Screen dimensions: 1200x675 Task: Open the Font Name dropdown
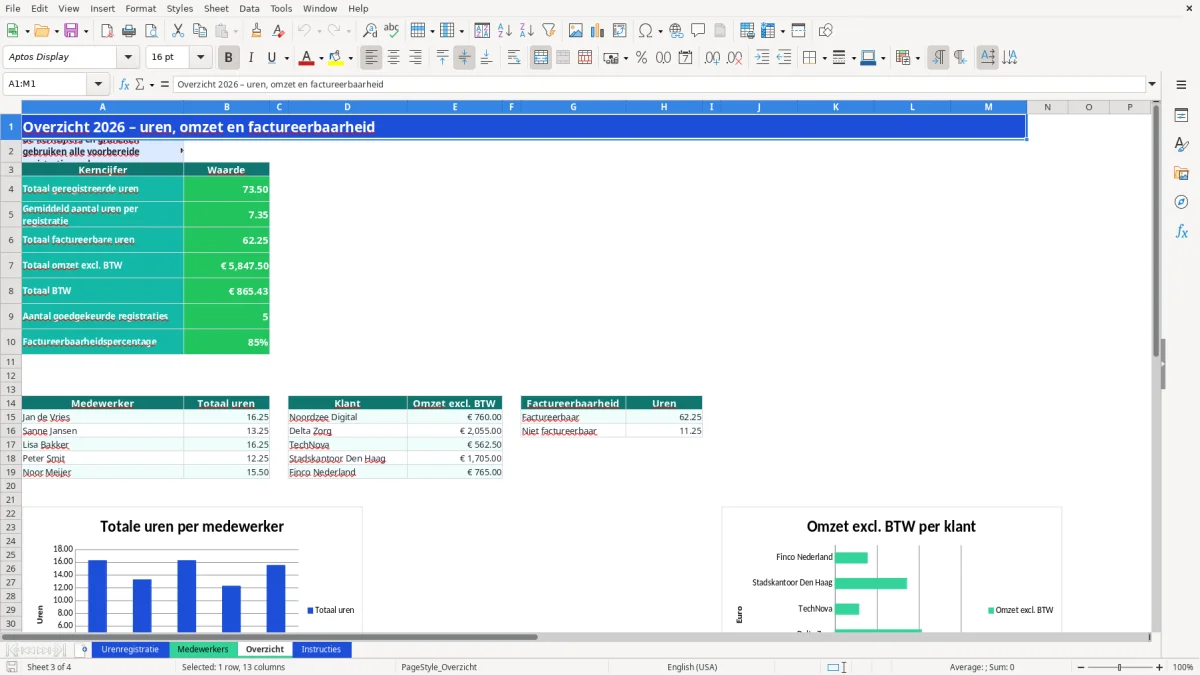coord(128,58)
